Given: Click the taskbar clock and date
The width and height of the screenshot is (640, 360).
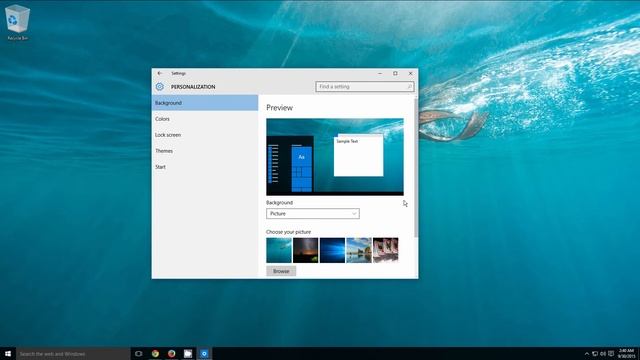Looking at the screenshot, I should point(627,353).
